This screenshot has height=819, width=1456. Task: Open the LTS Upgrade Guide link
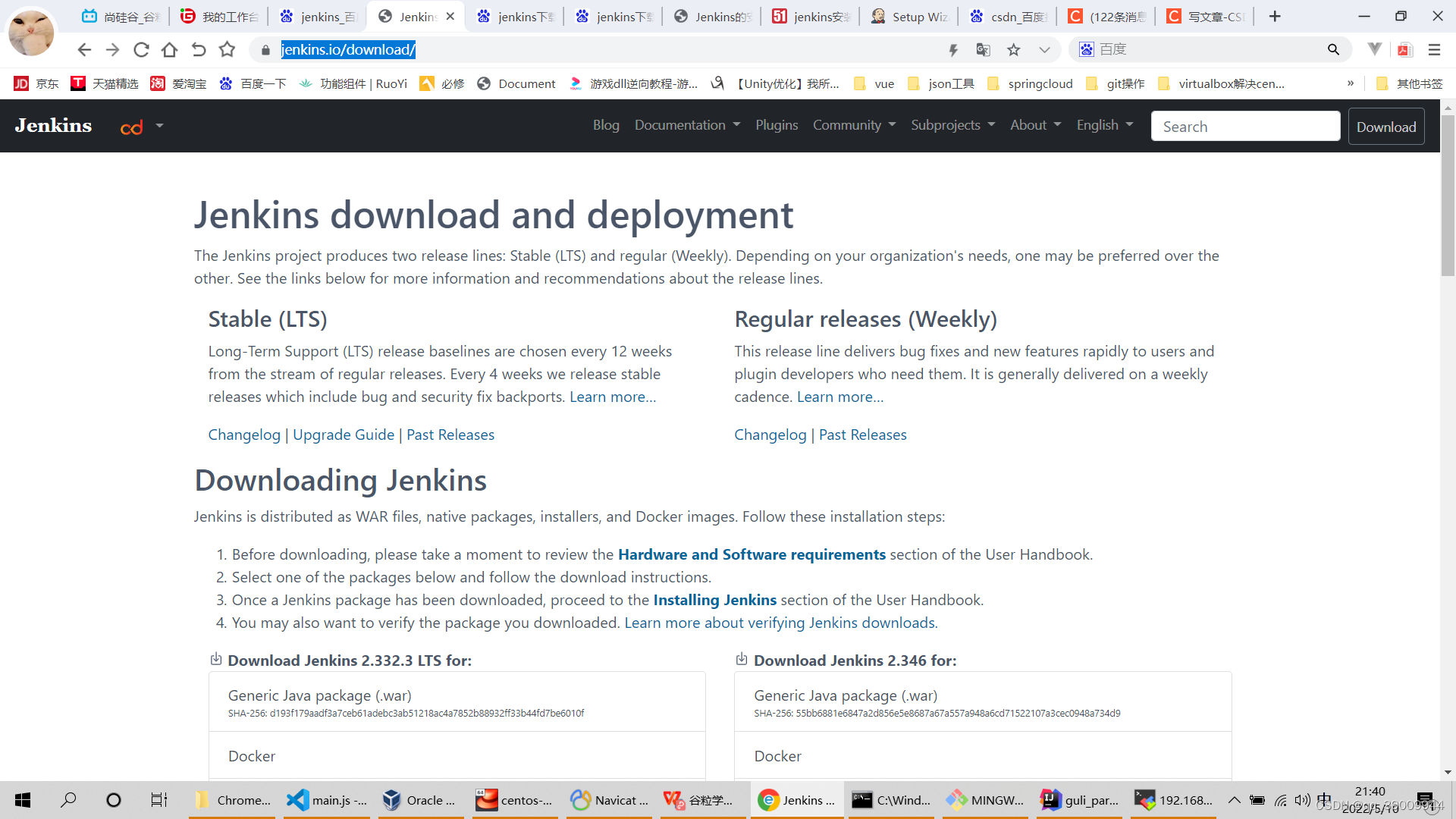click(344, 435)
